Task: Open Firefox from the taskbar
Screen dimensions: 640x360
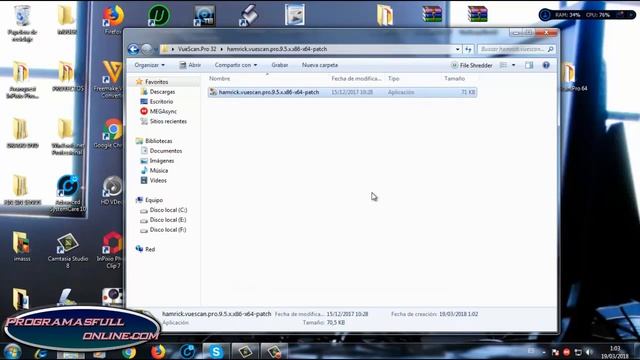Action: (x=158, y=352)
